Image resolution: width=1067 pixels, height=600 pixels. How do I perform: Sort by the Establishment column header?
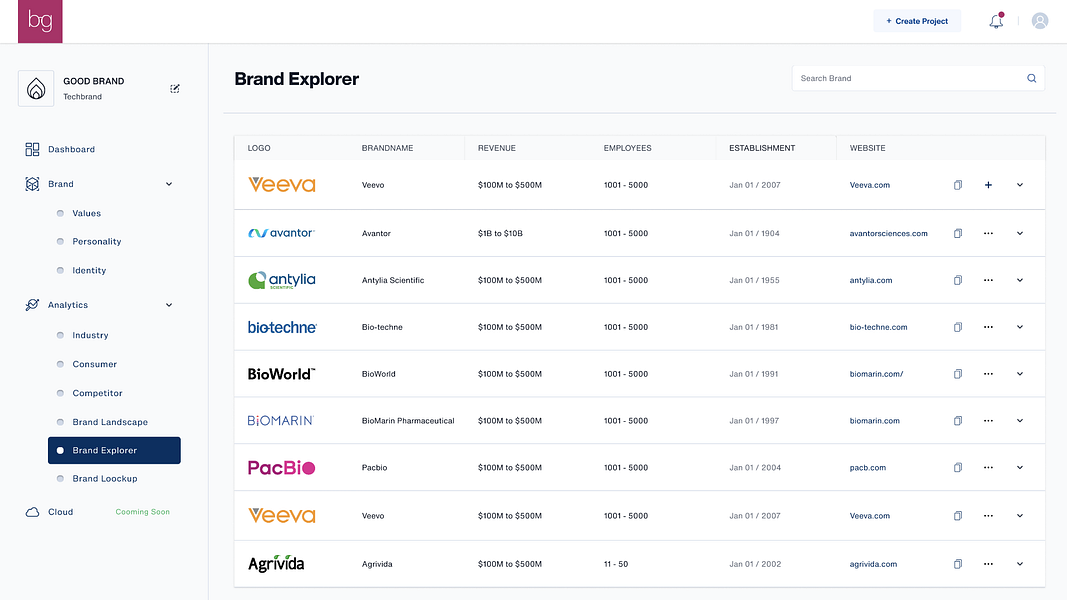[x=762, y=148]
